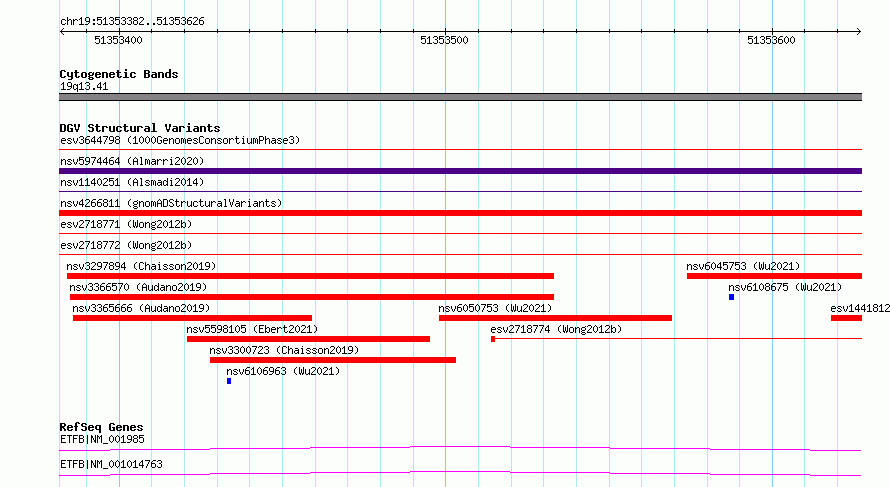Click nsv3366570 (Audano2019) label

pyautogui.click(x=138, y=287)
